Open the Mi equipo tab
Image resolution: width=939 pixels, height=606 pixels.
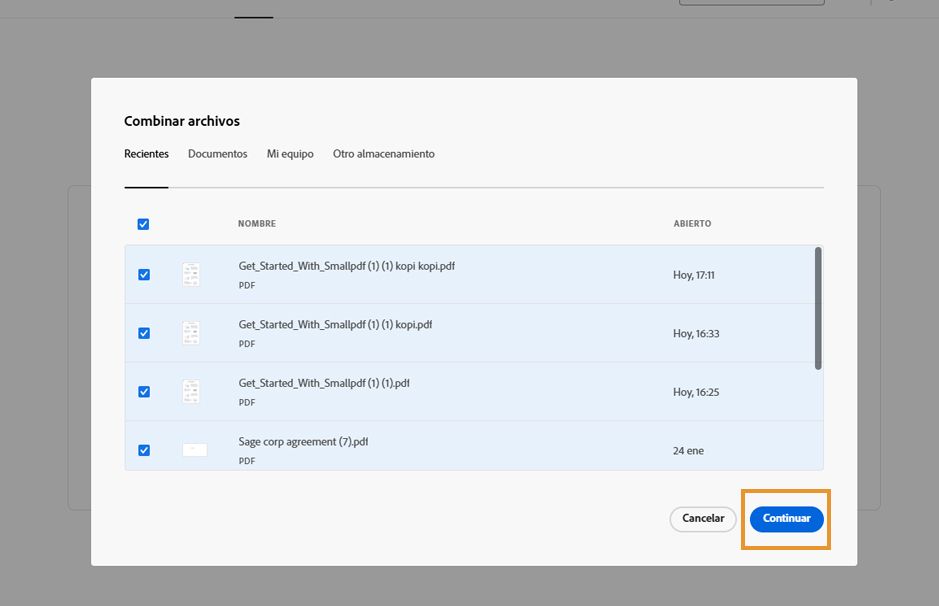[x=290, y=154]
